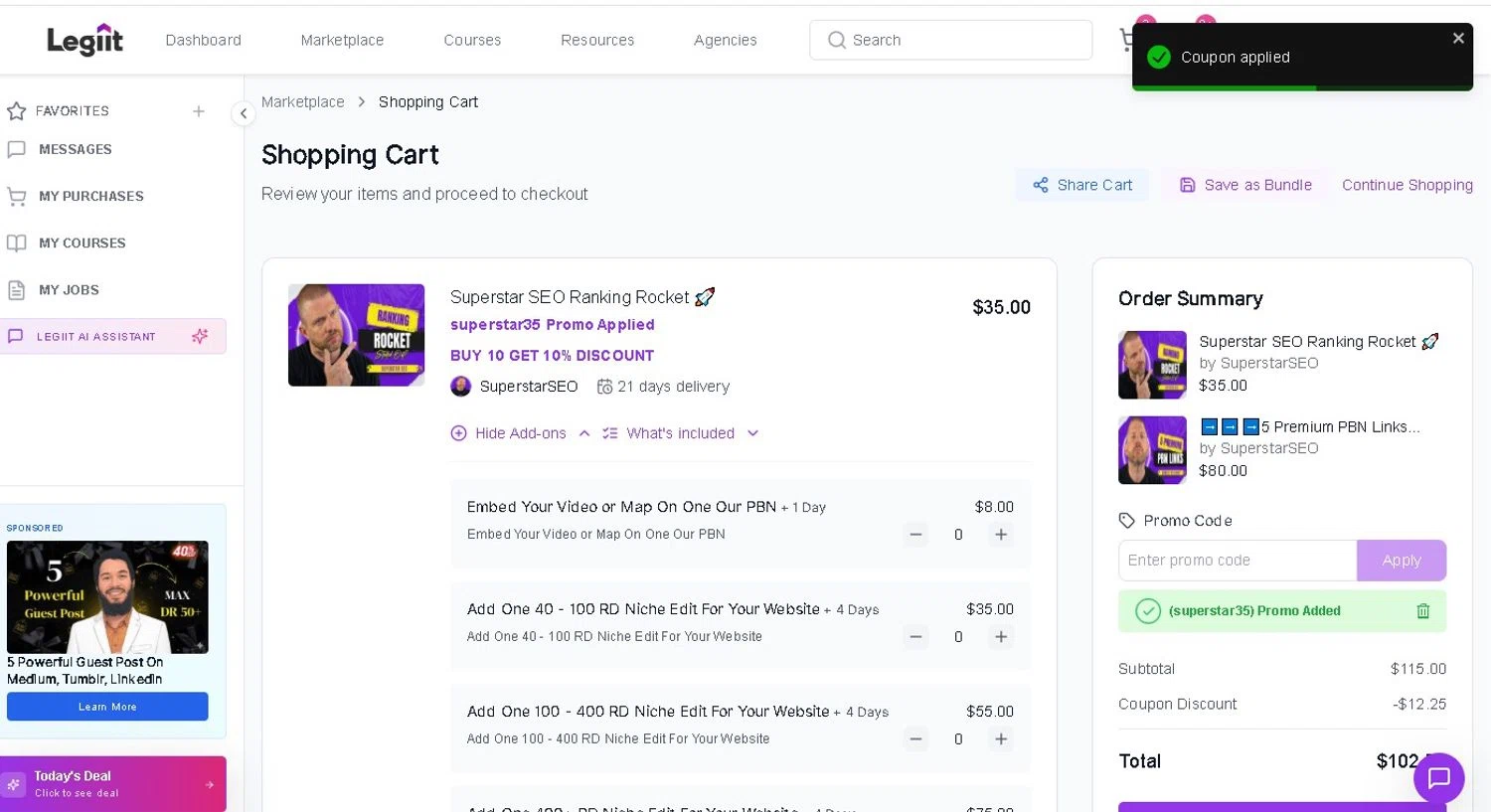Open the Today's Deal banner
The height and width of the screenshot is (812, 1491).
coord(112,784)
